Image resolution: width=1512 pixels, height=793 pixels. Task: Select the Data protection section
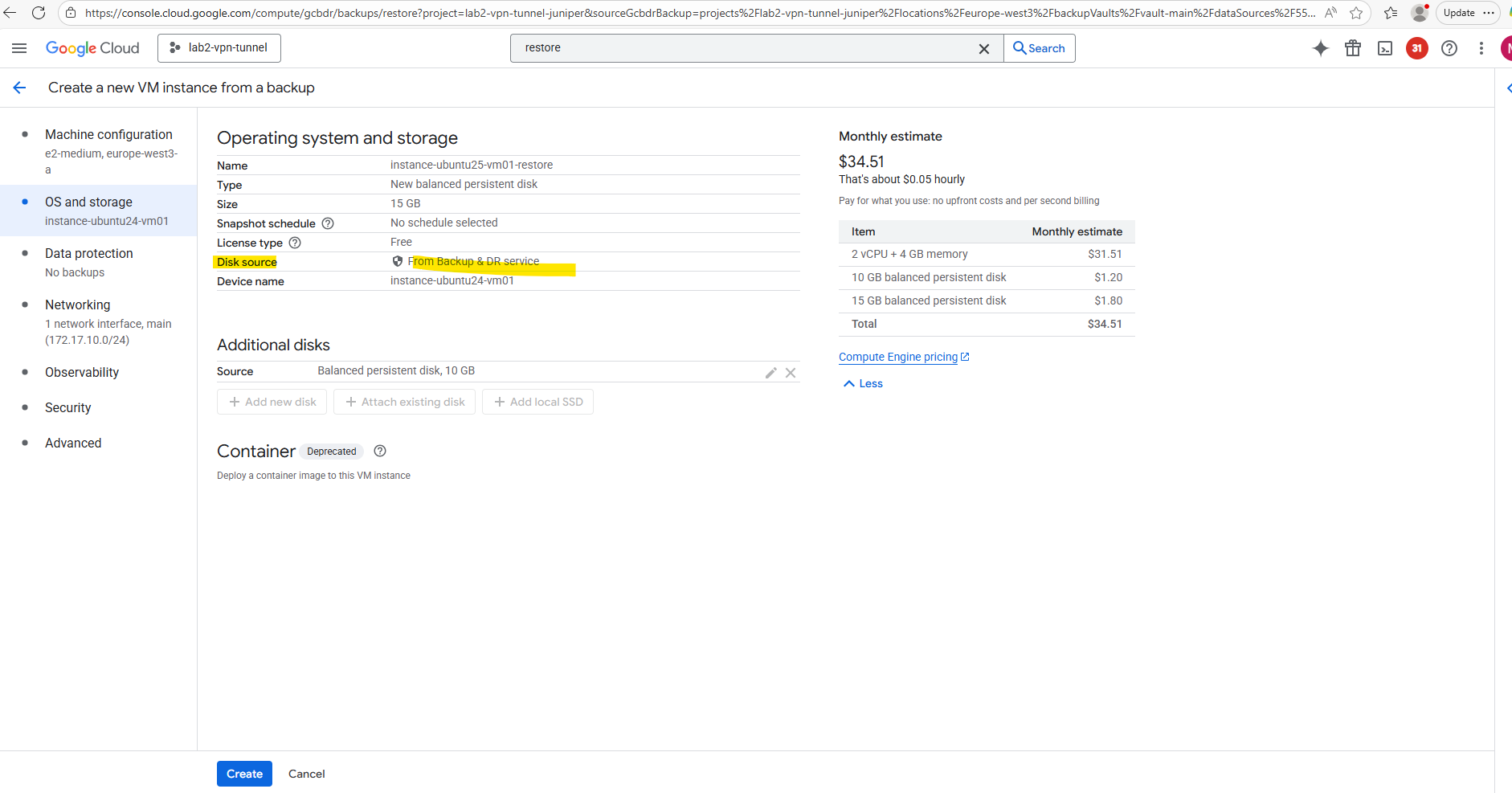[x=88, y=254]
